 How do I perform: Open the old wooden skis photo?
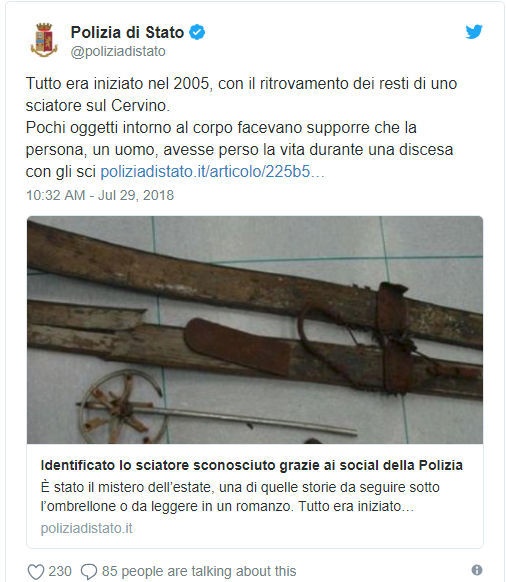[255, 330]
